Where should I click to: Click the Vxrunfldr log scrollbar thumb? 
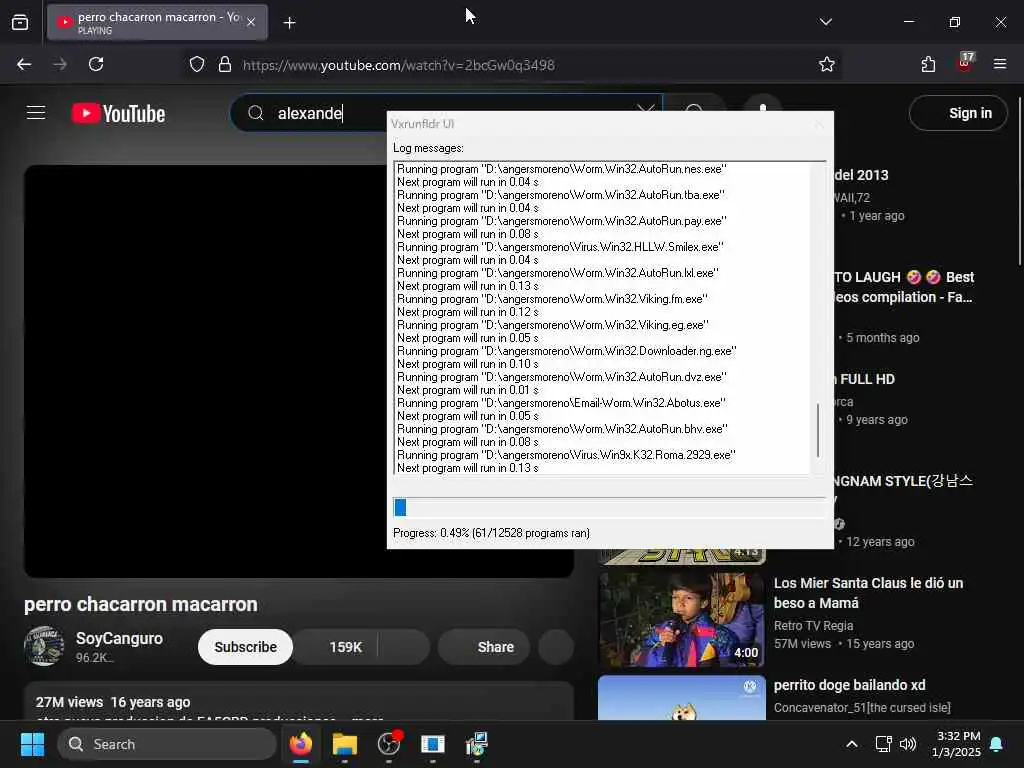pyautogui.click(x=818, y=430)
